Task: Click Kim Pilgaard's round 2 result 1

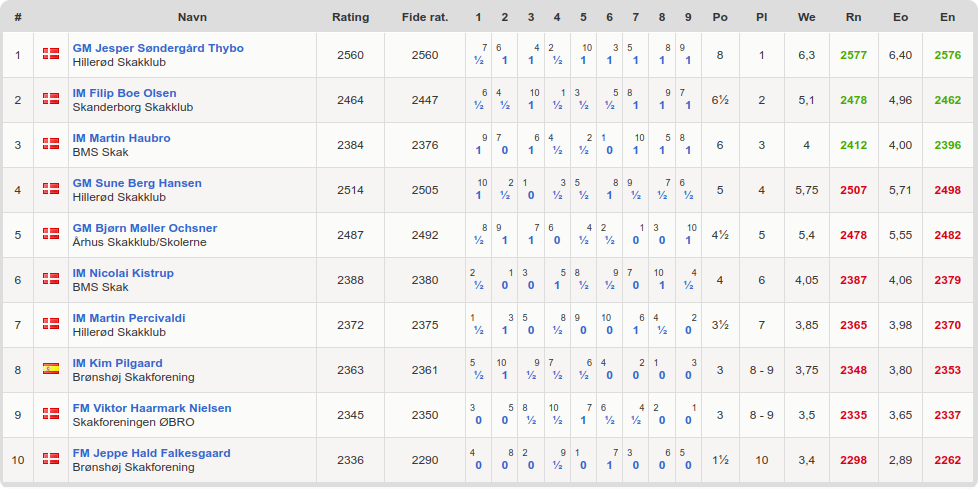Action: [505, 375]
